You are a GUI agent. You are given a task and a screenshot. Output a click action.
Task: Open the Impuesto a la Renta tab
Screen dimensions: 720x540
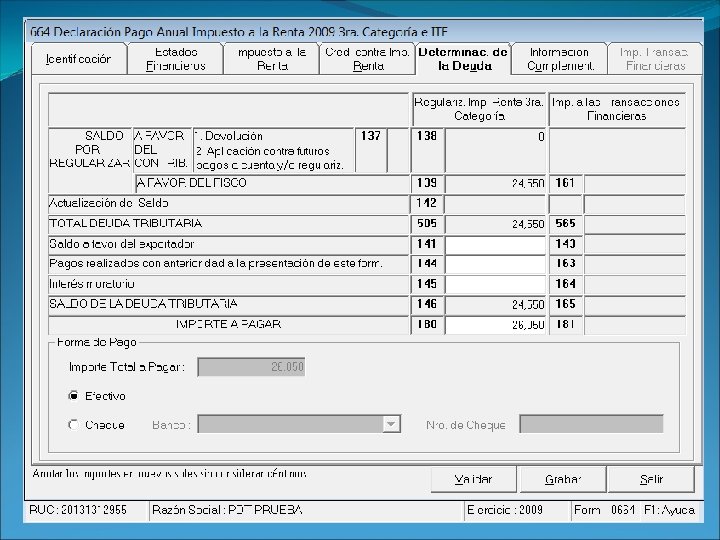(271, 59)
